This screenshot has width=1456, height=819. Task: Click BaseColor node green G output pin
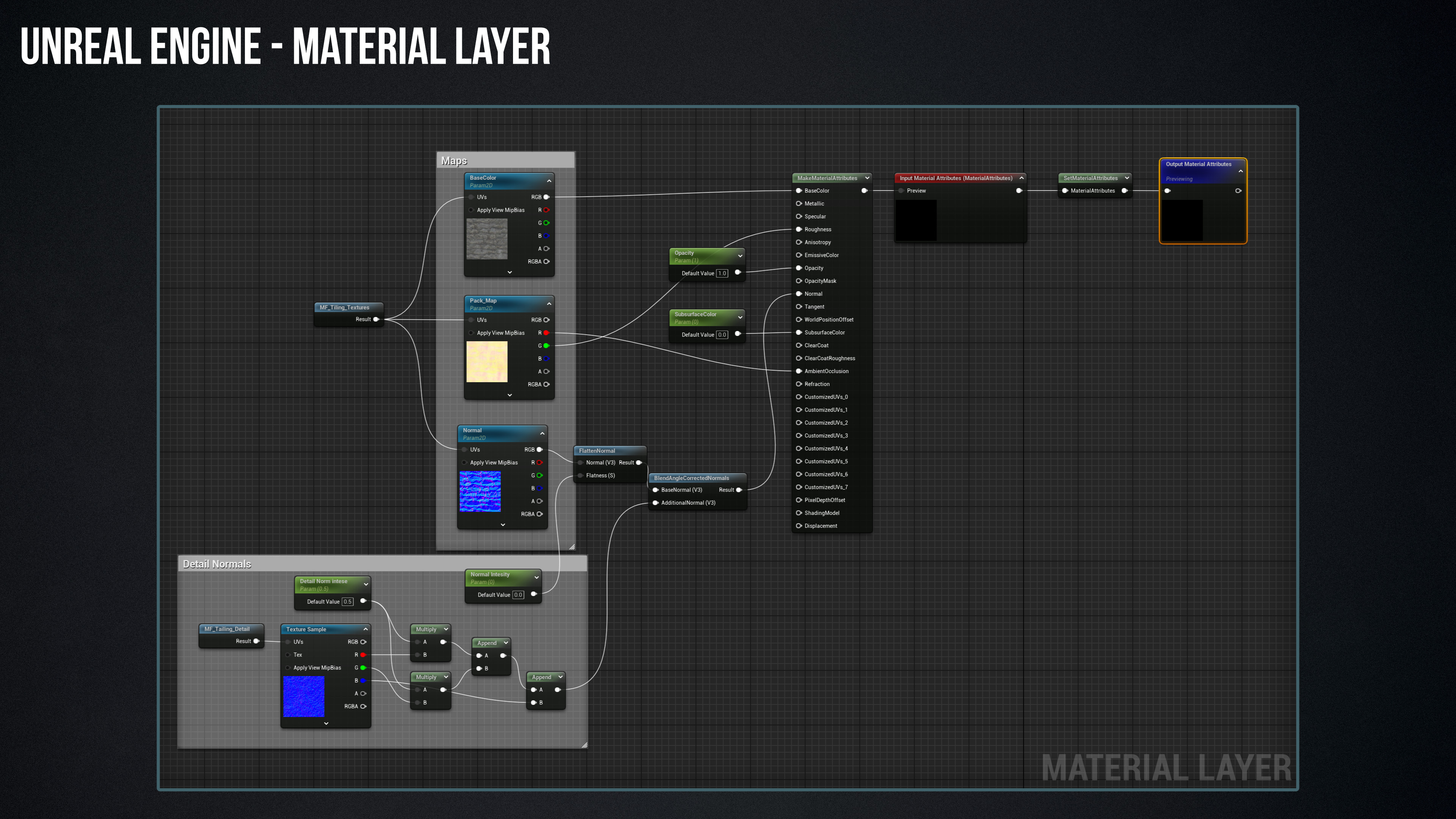546,223
